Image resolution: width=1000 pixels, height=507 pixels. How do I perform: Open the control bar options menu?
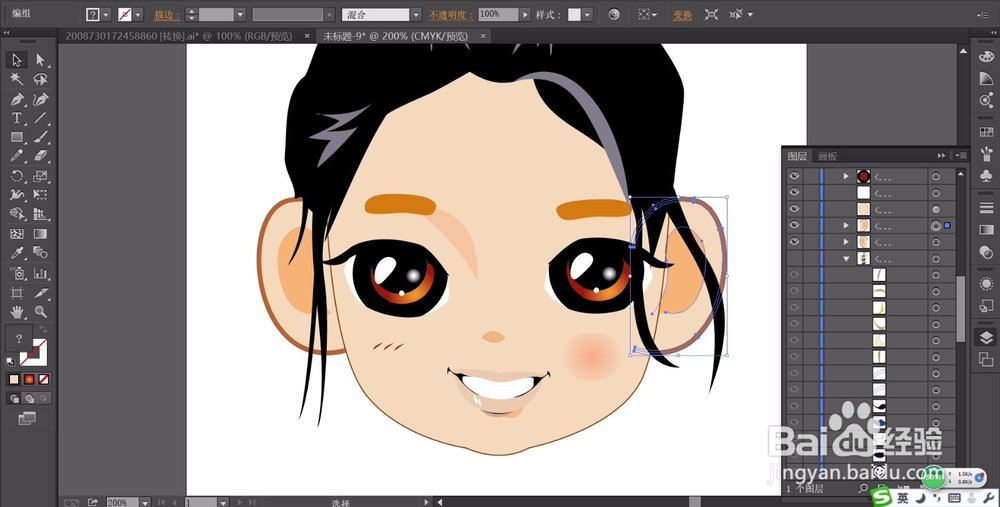pos(982,15)
